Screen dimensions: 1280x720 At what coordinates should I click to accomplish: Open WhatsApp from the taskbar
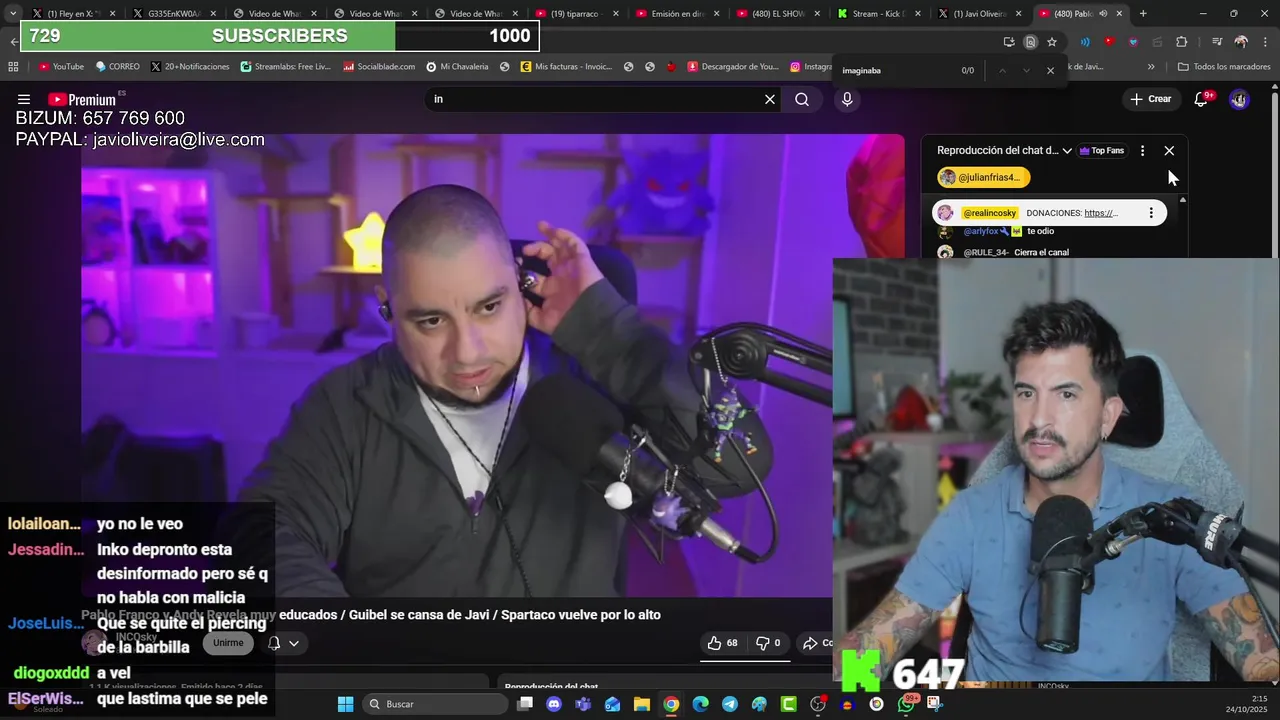click(906, 704)
